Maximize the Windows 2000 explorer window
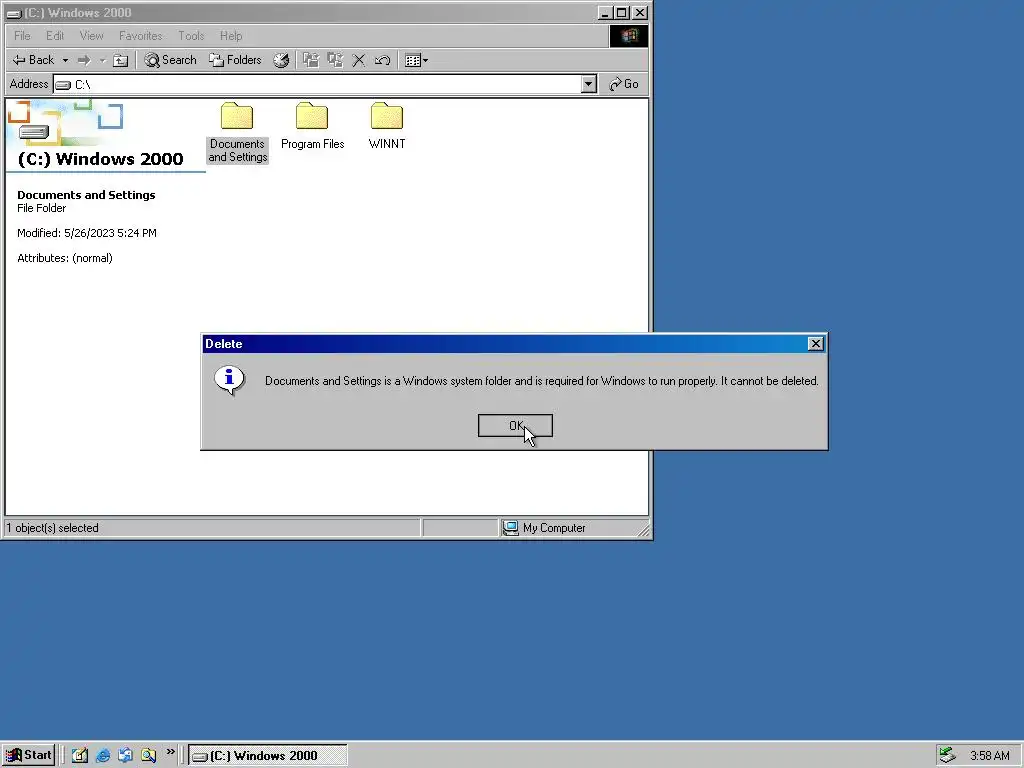The image size is (1024, 768). click(622, 12)
